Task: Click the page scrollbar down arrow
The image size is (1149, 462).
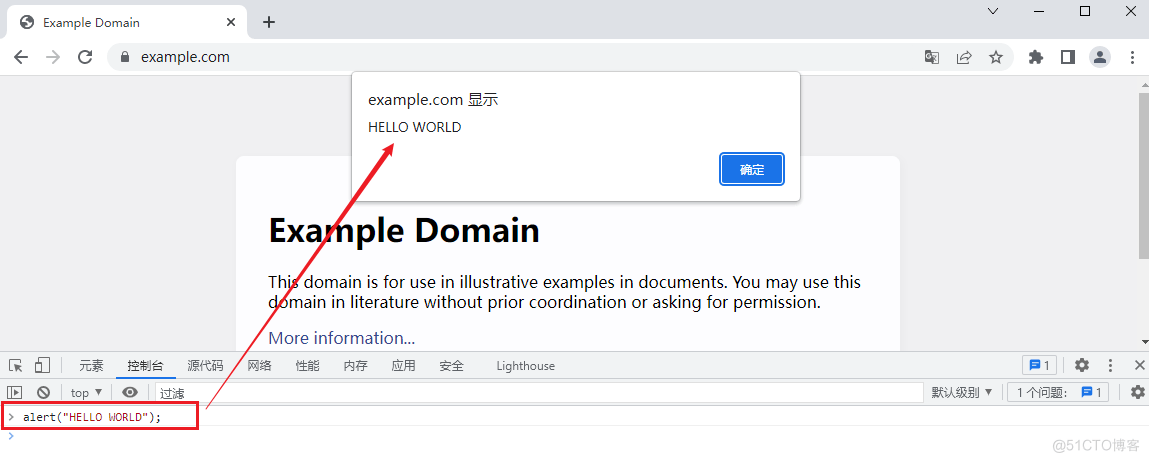Action: pyautogui.click(x=1144, y=342)
